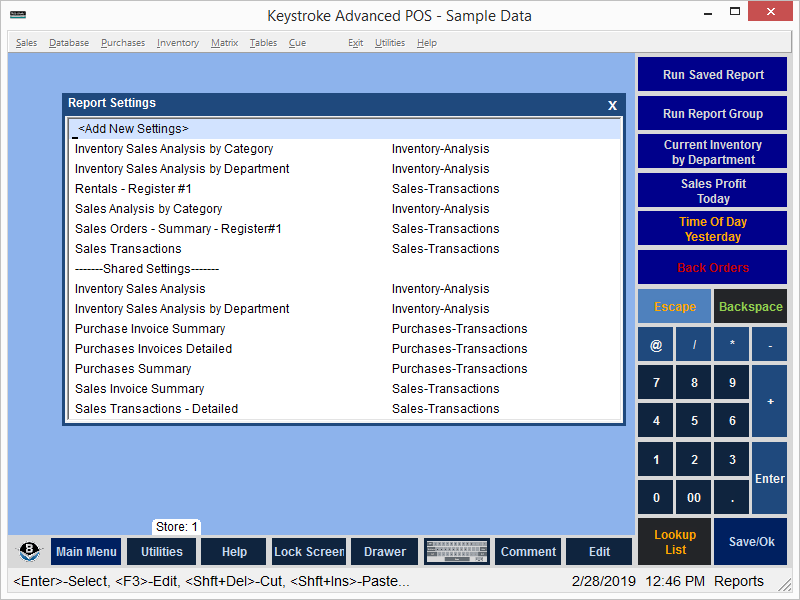Viewport: 800px width, 600px height.
Task: Click the Escape key button
Action: click(674, 307)
